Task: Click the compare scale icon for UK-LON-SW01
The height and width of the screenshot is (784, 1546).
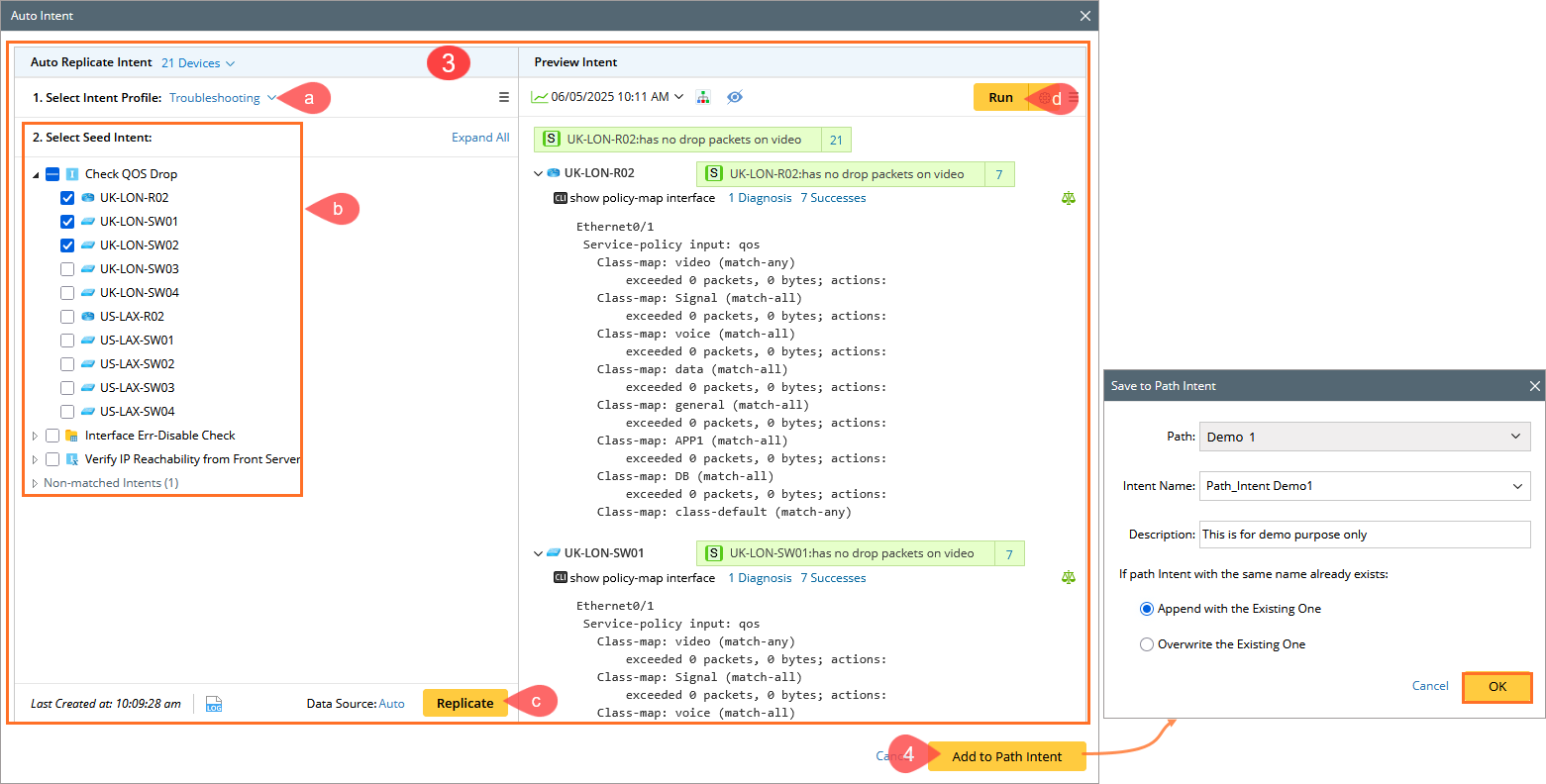Action: 1068,577
